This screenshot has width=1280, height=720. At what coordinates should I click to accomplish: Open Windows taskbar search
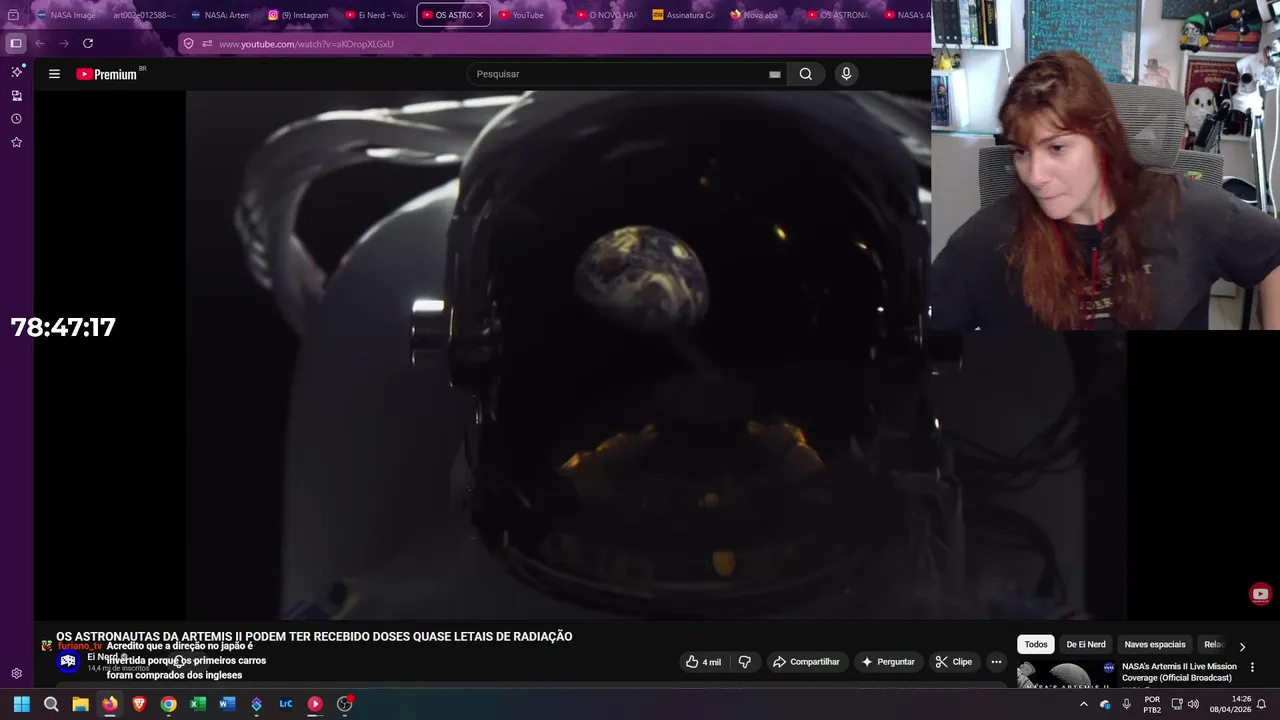[51, 704]
